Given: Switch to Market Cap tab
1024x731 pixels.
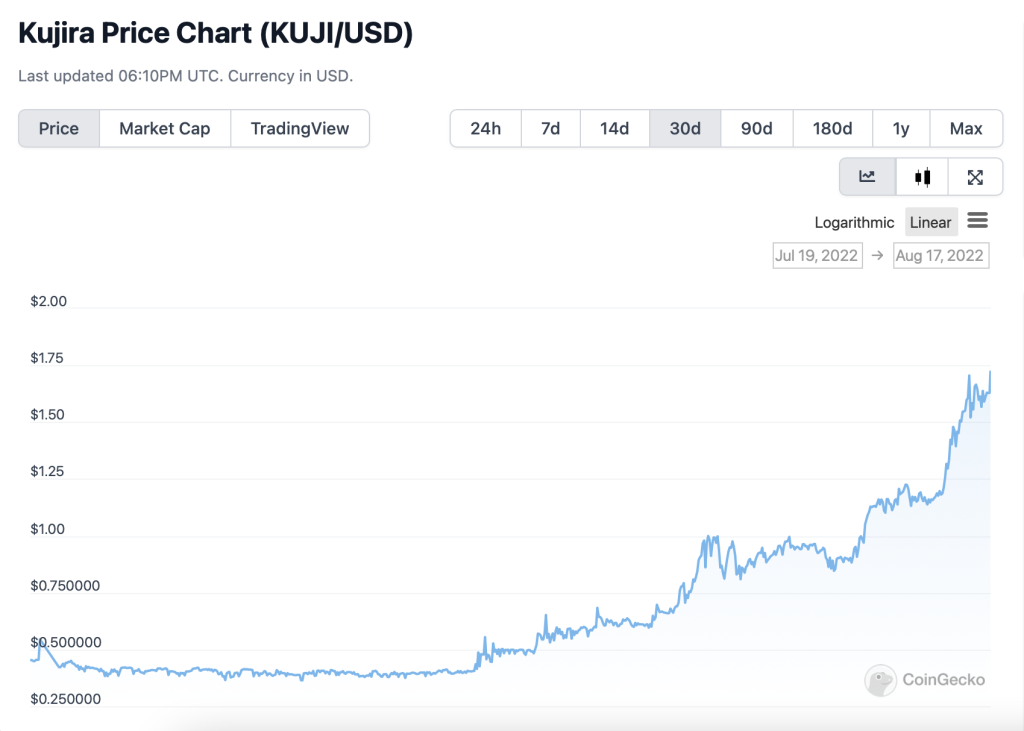Looking at the screenshot, I should 165,128.
